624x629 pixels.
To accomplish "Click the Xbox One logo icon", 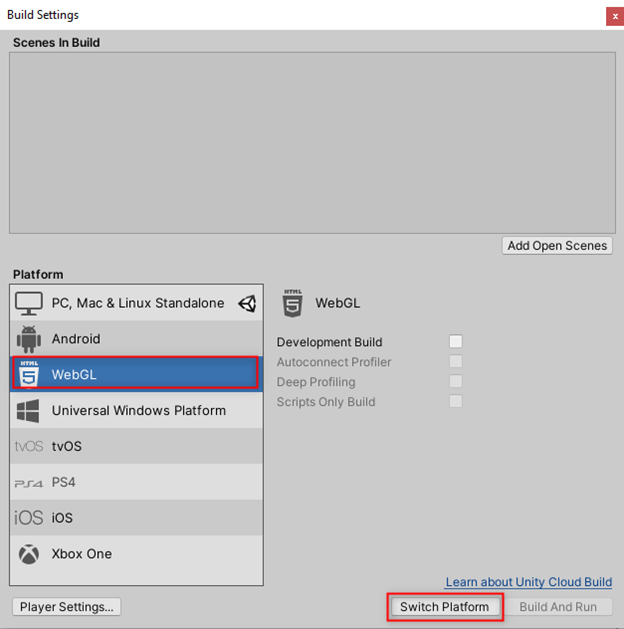I will click(x=29, y=554).
